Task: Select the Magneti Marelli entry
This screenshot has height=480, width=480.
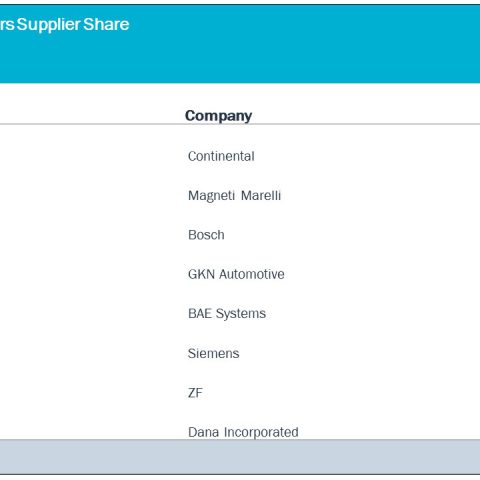Action: 234,196
